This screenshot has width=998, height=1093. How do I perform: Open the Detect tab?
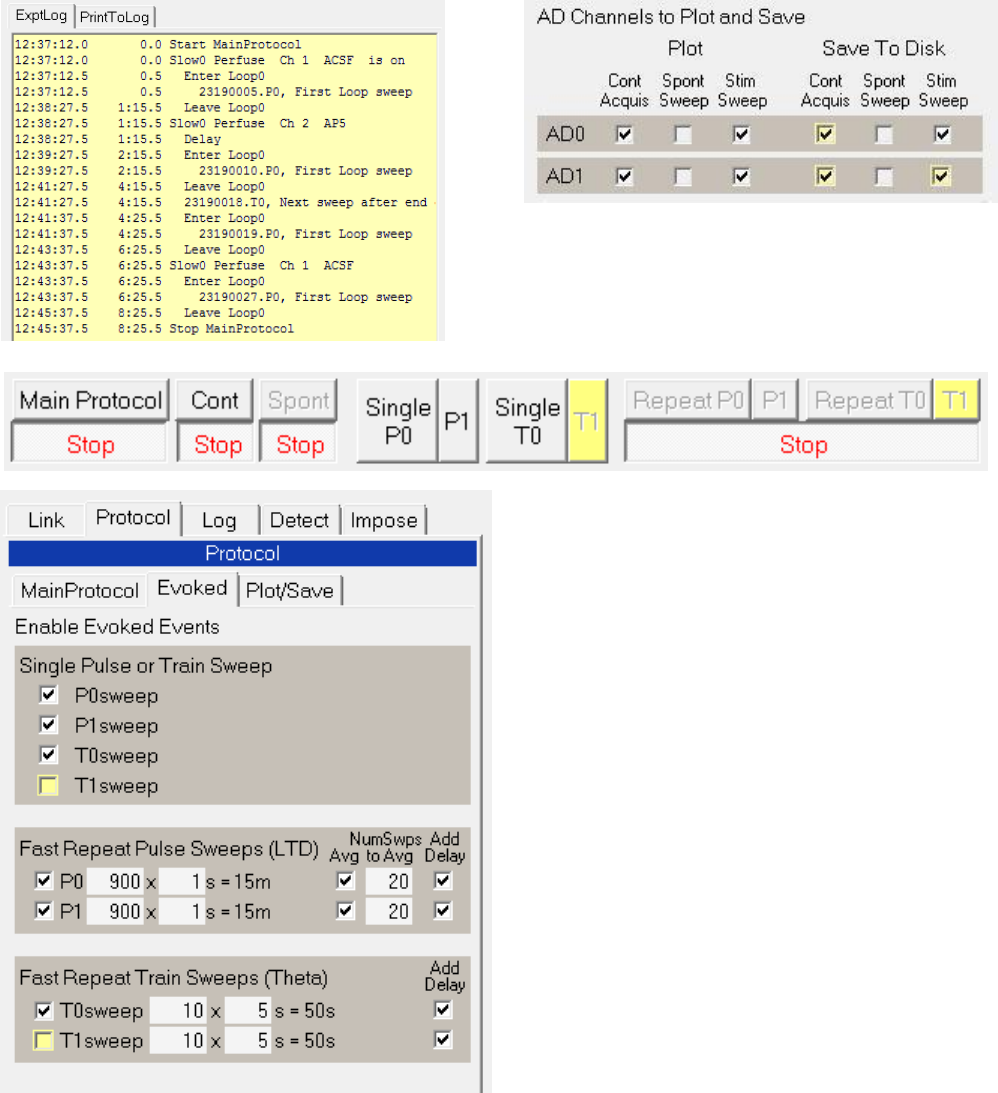coord(299,520)
